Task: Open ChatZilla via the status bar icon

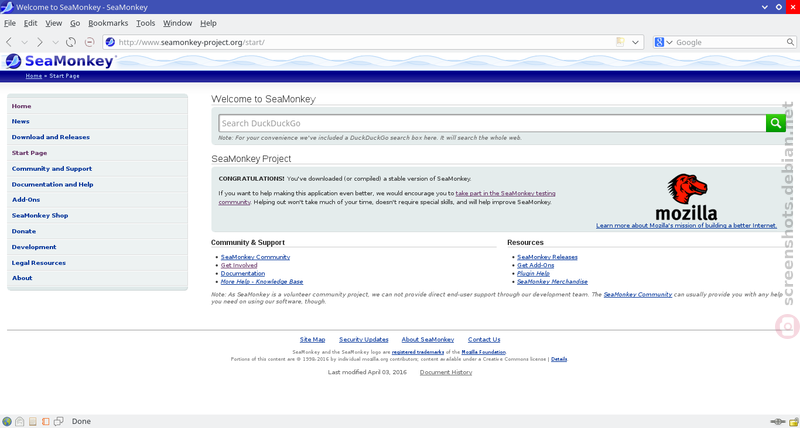Action: [x=59, y=421]
